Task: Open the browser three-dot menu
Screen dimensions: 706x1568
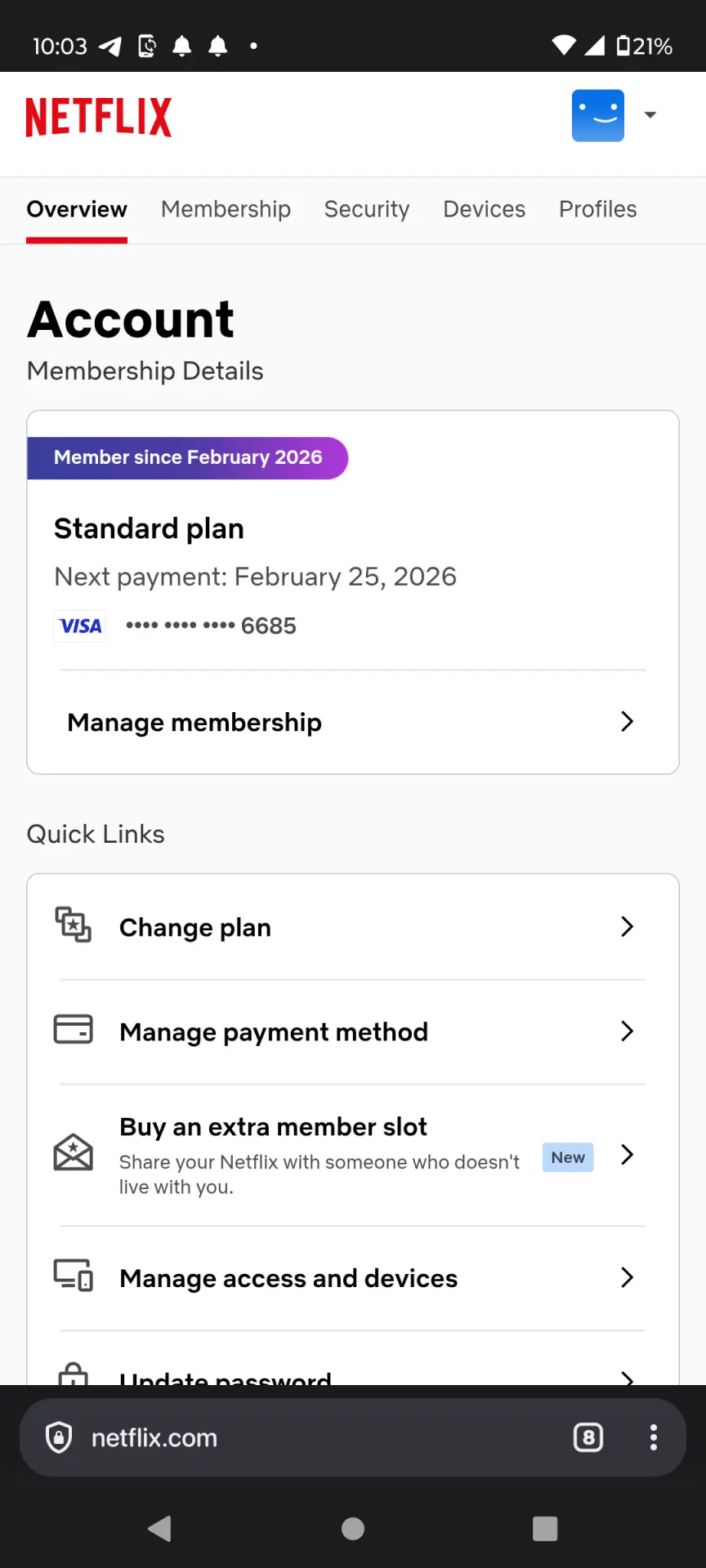Action: pyautogui.click(x=654, y=1437)
